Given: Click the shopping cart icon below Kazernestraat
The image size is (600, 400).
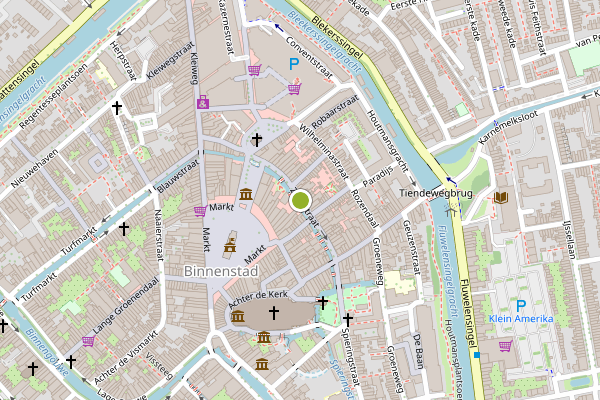Looking at the screenshot, I should coord(254,70).
